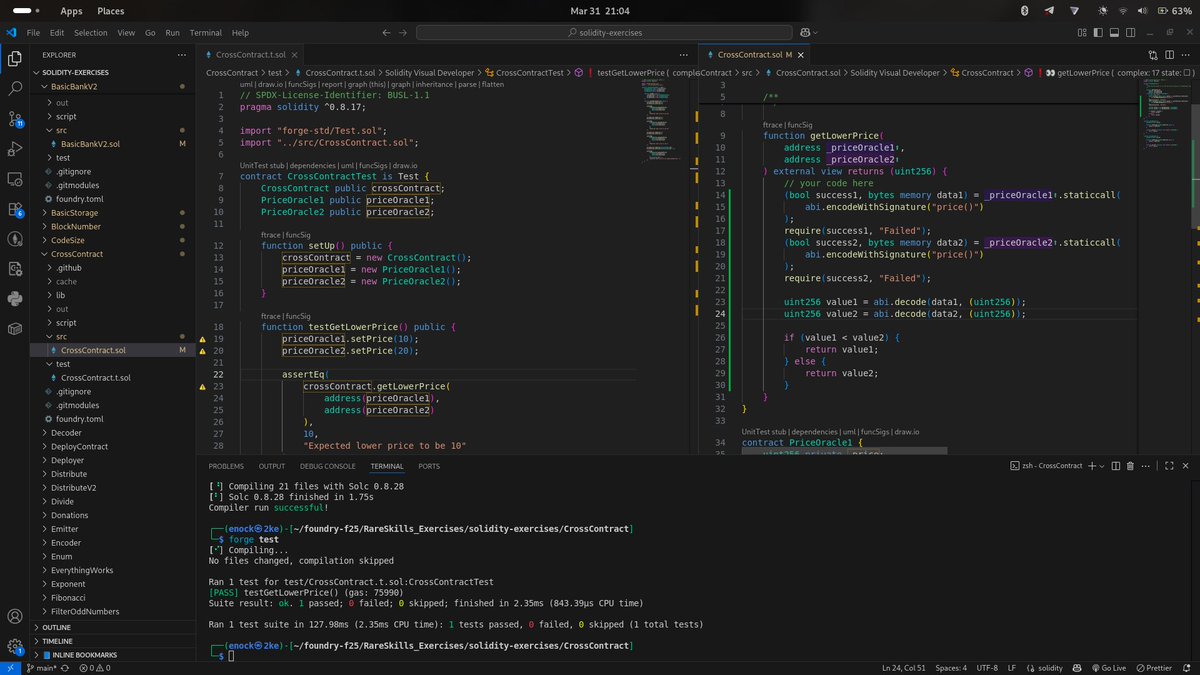Open the Manage gear icon
The image size is (1200, 675).
15,647
